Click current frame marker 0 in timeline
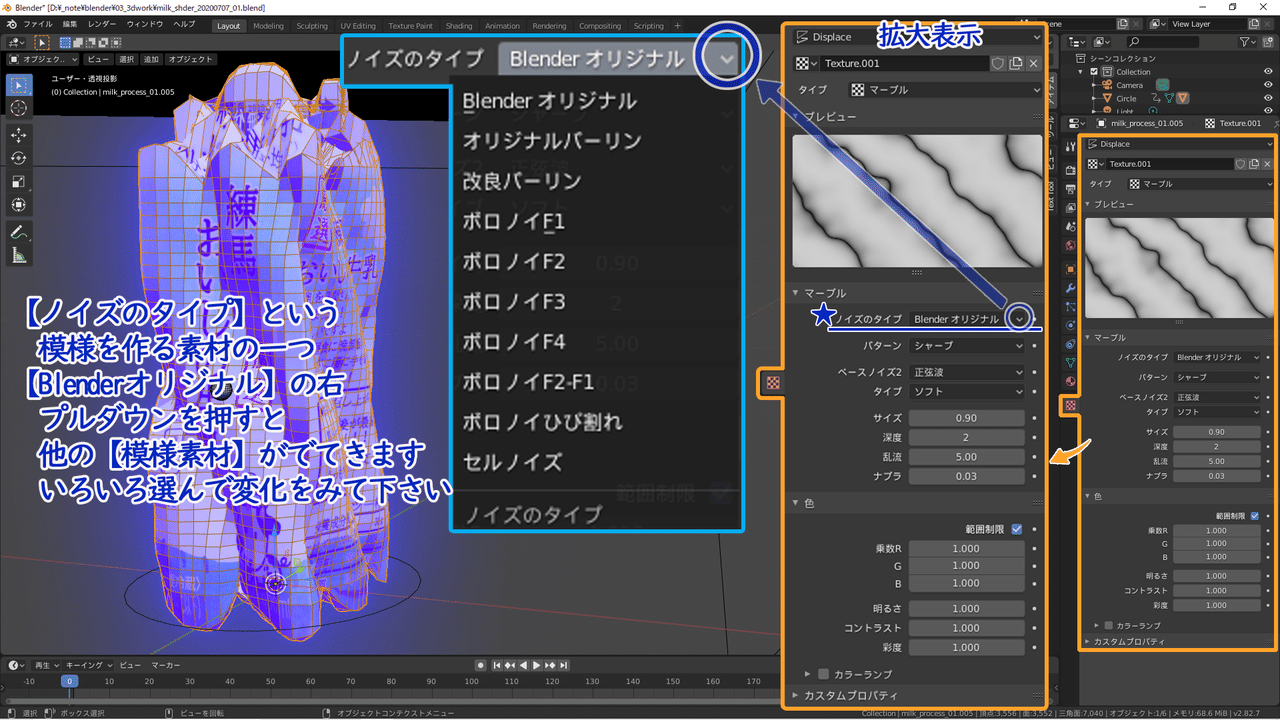This screenshot has height=720, width=1280. click(x=69, y=681)
